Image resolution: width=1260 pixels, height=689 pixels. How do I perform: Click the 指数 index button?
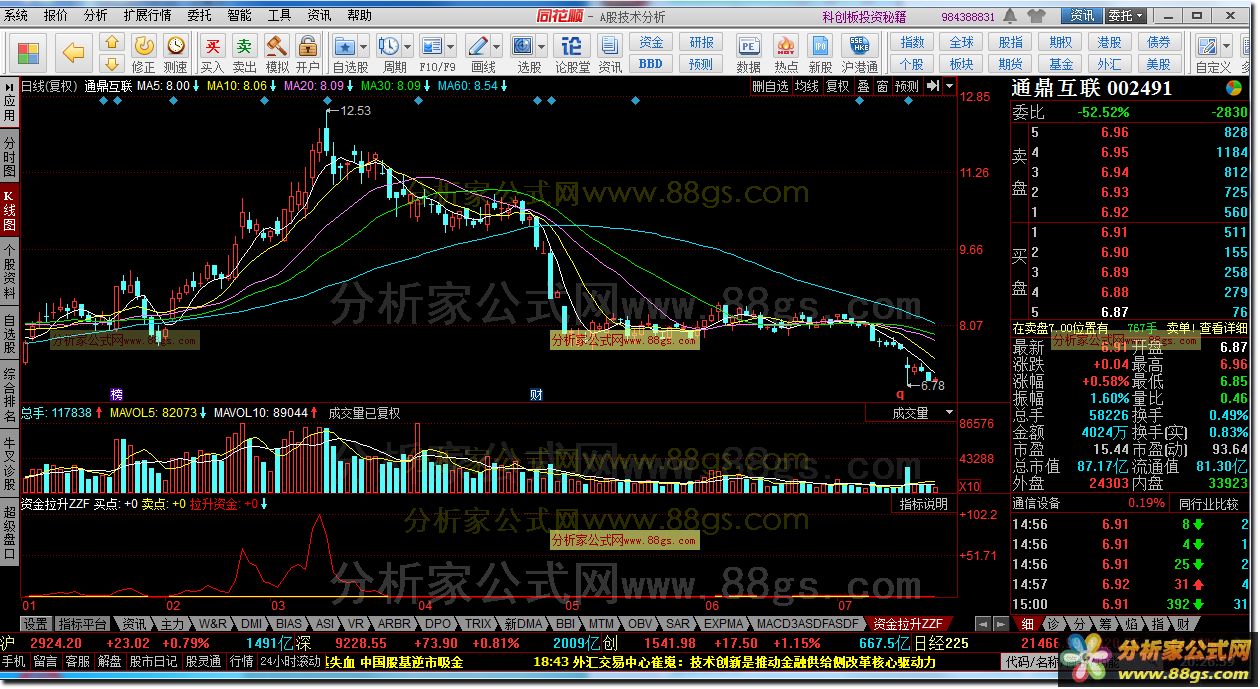coord(912,42)
